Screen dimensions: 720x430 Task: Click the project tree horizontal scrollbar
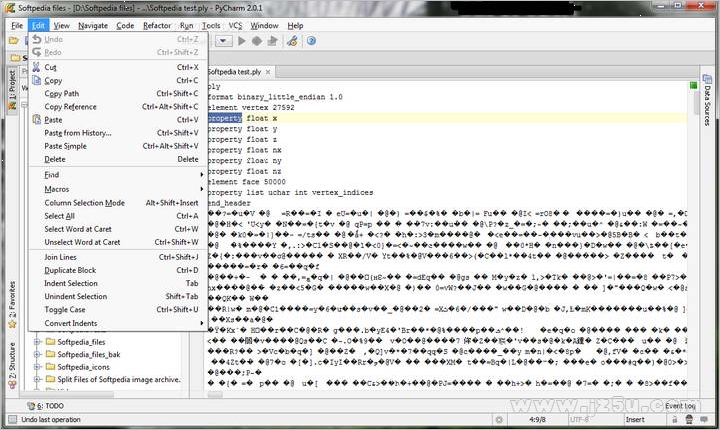click(x=67, y=395)
